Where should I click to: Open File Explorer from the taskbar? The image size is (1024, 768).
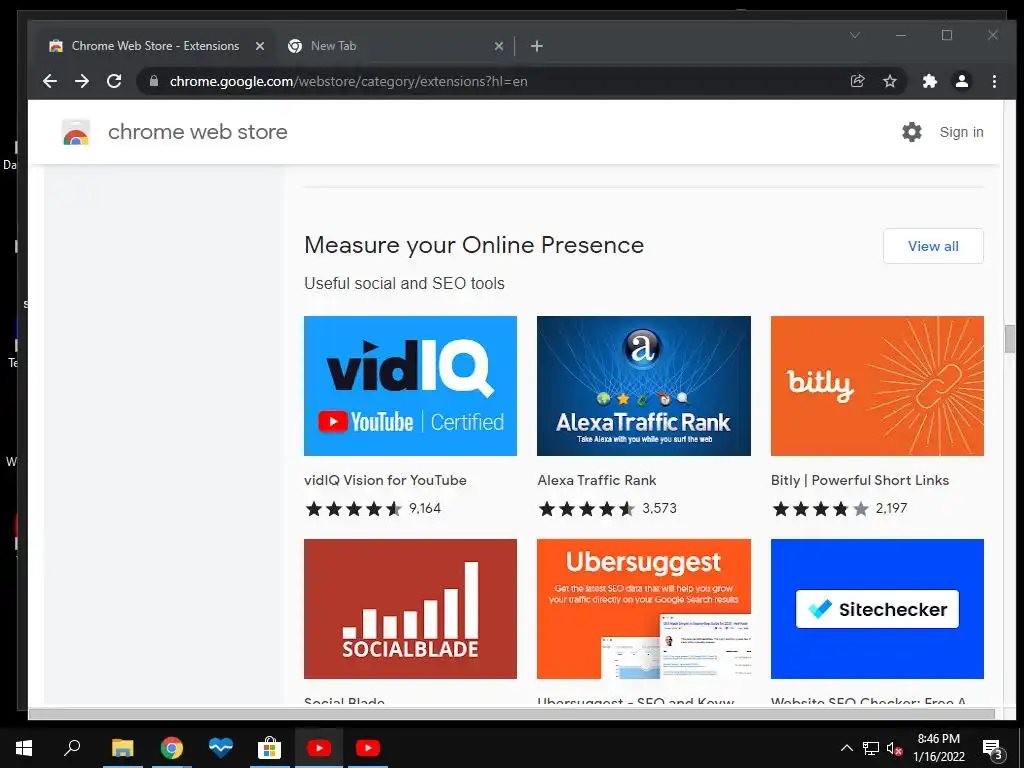[122, 748]
